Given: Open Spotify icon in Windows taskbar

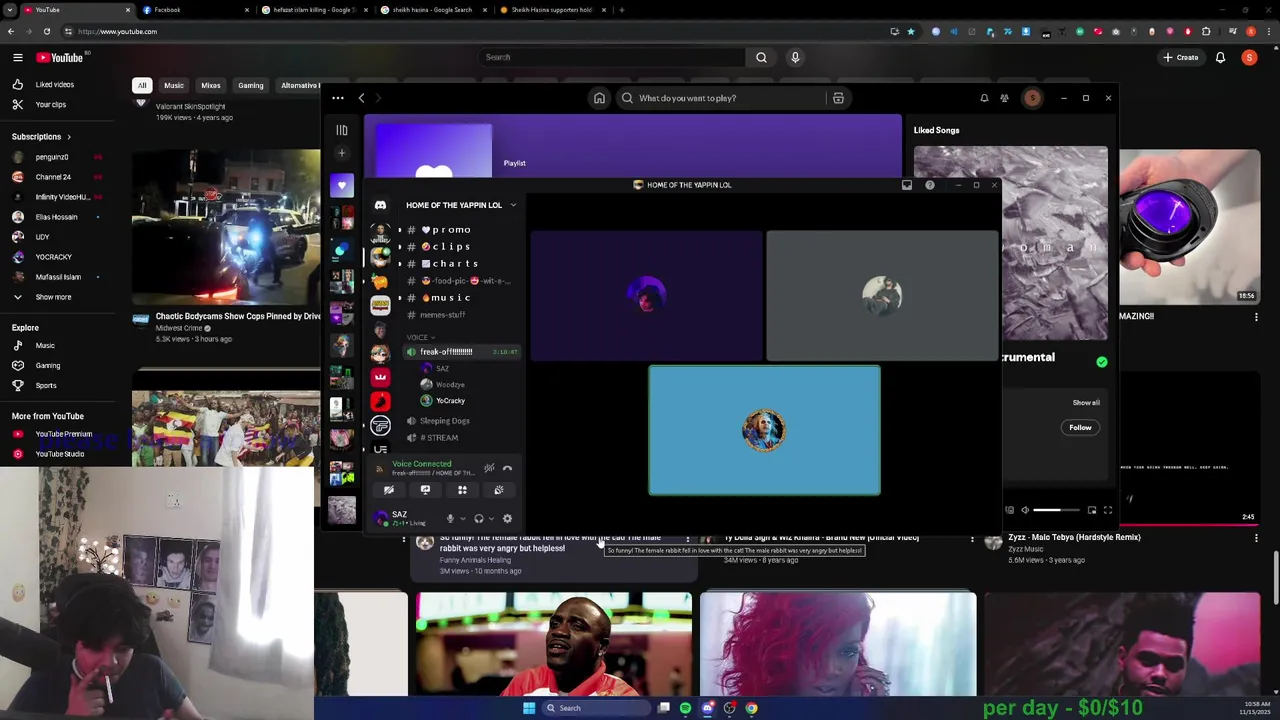Looking at the screenshot, I should tap(685, 708).
